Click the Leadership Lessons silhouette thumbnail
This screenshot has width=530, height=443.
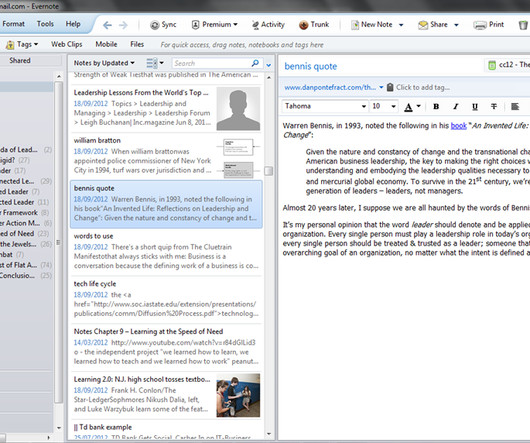pos(238,109)
